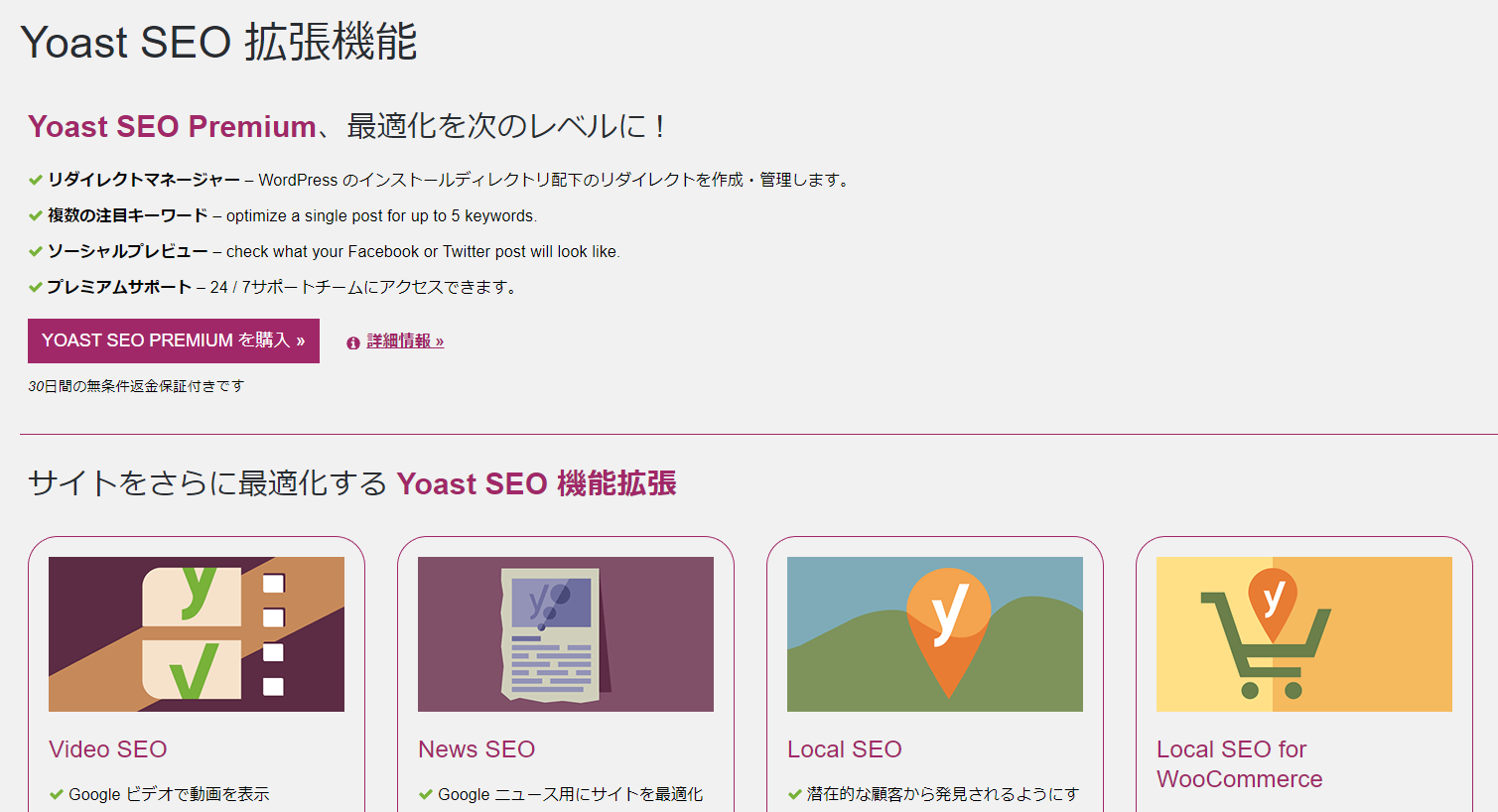This screenshot has height=812, width=1498.
Task: Click the checkmark beside Google ビデオで動画を表示
Action: tap(57, 795)
